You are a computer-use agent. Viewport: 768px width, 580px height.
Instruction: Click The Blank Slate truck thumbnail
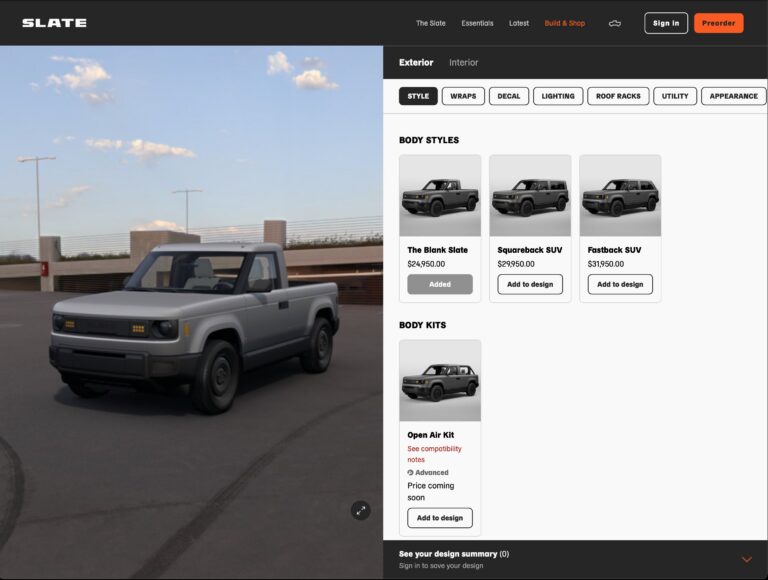[x=440, y=196]
